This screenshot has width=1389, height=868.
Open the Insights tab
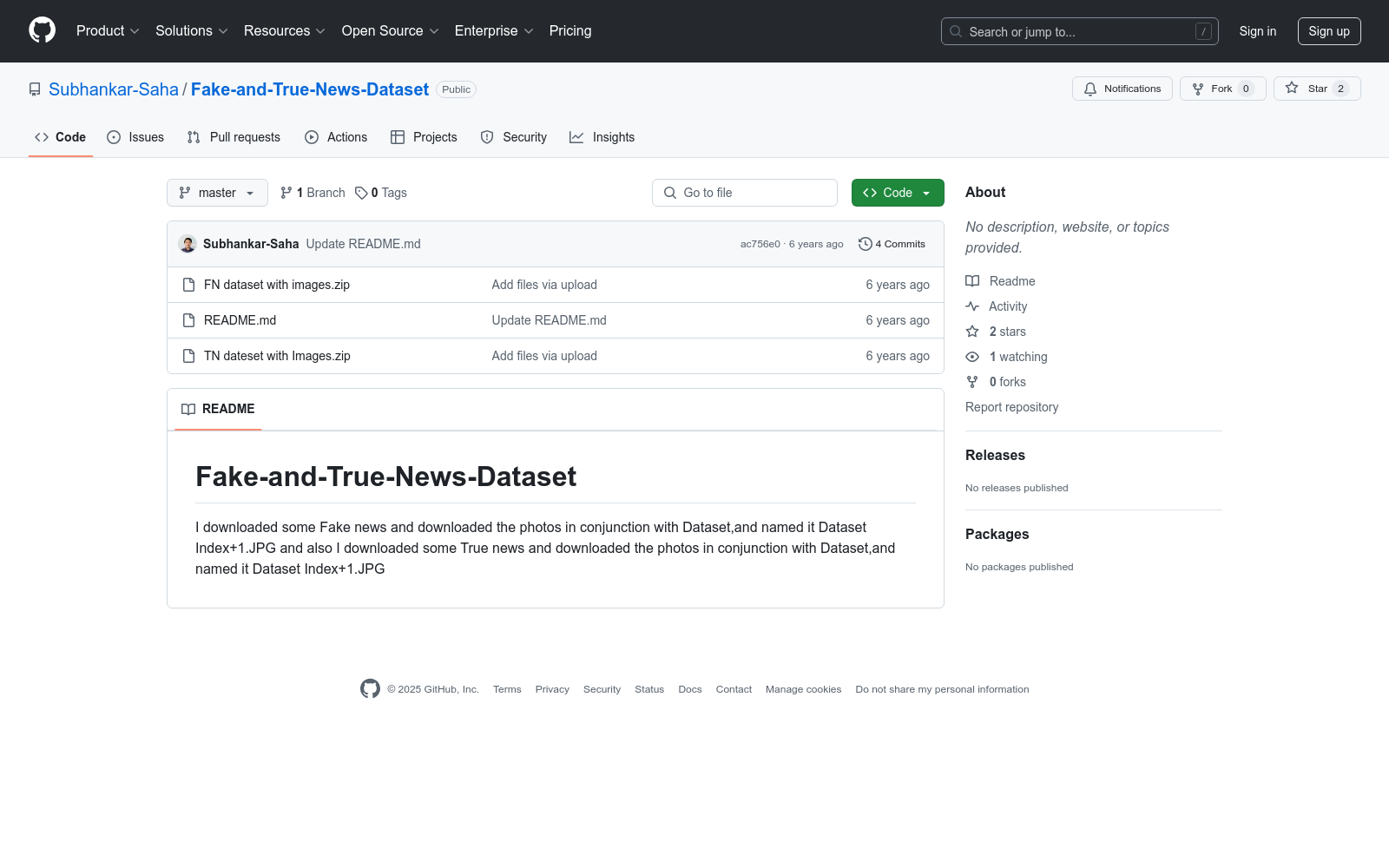click(x=602, y=137)
